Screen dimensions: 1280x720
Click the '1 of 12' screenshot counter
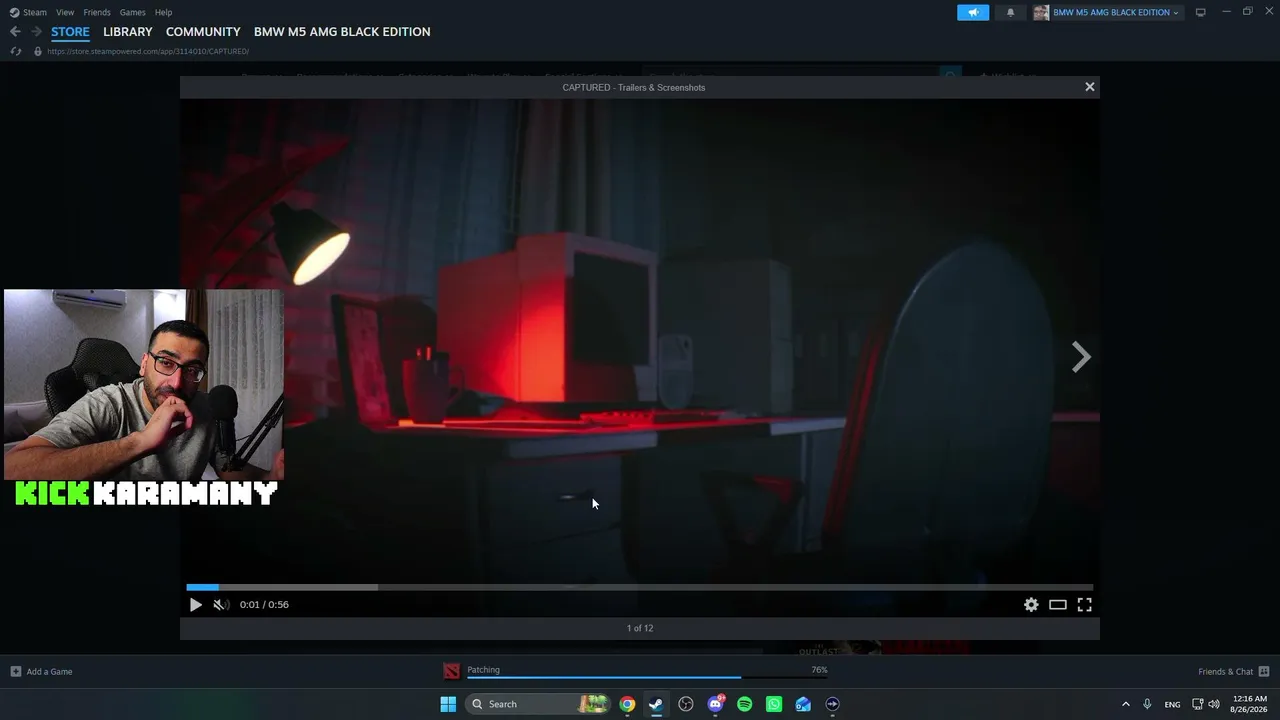[x=640, y=628]
